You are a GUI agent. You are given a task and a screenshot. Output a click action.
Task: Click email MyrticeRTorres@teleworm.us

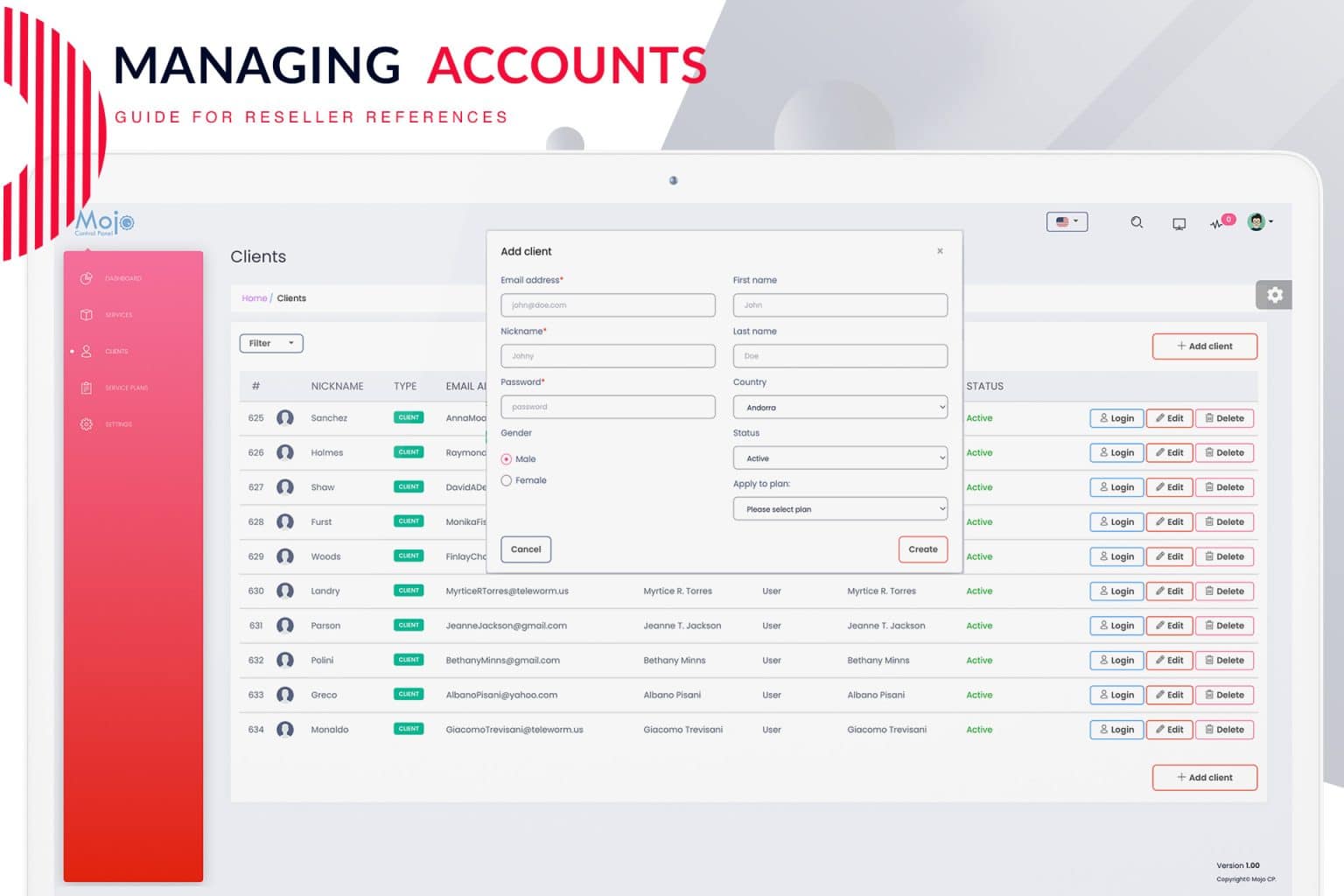(x=507, y=591)
